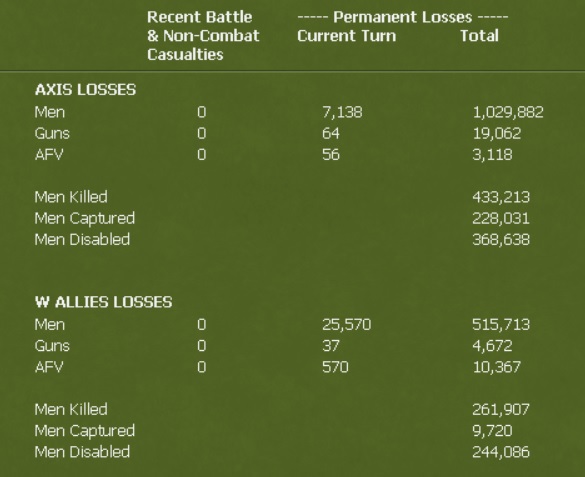Select Allies AFV total 10,367

(x=497, y=367)
